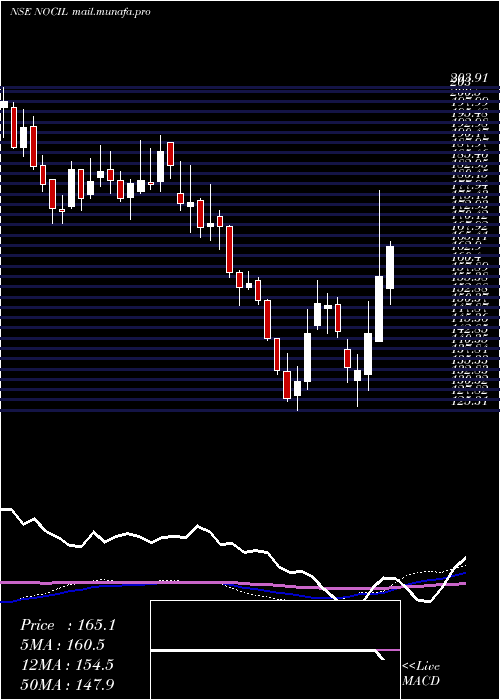Select the 50MA : 147.9 value

67,684
